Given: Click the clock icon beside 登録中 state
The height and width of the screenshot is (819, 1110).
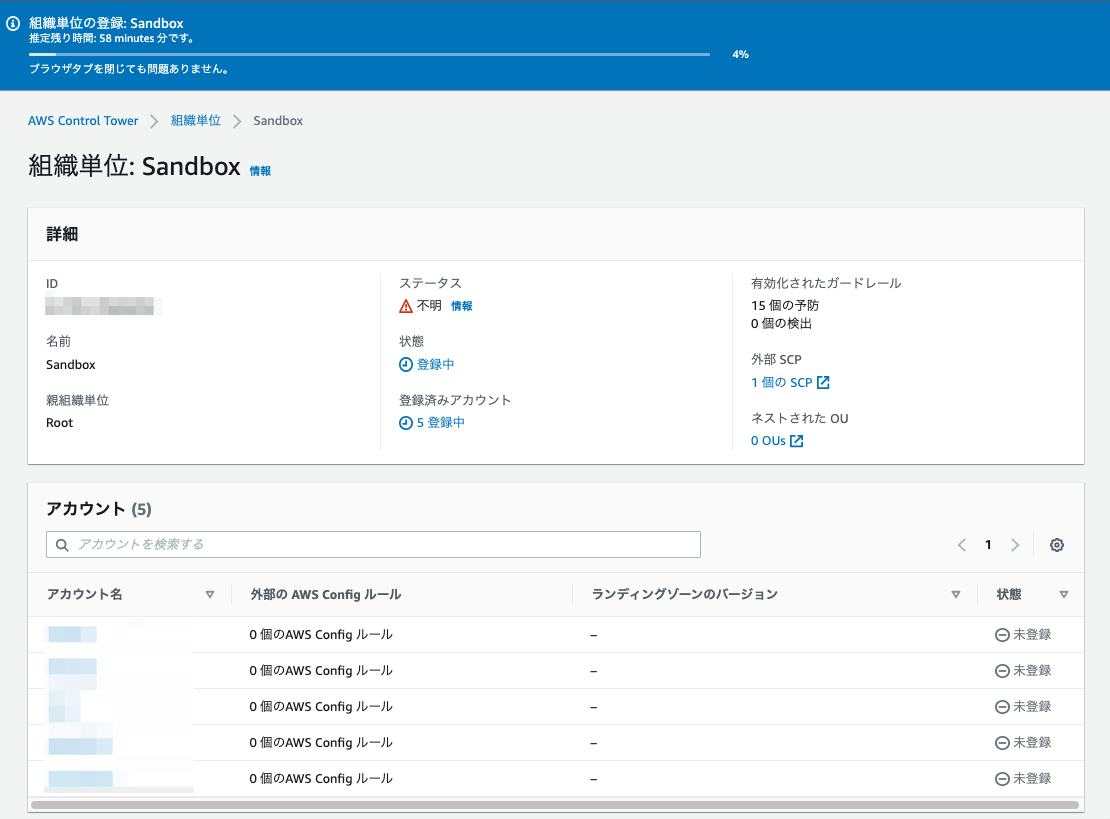Looking at the screenshot, I should point(406,365).
